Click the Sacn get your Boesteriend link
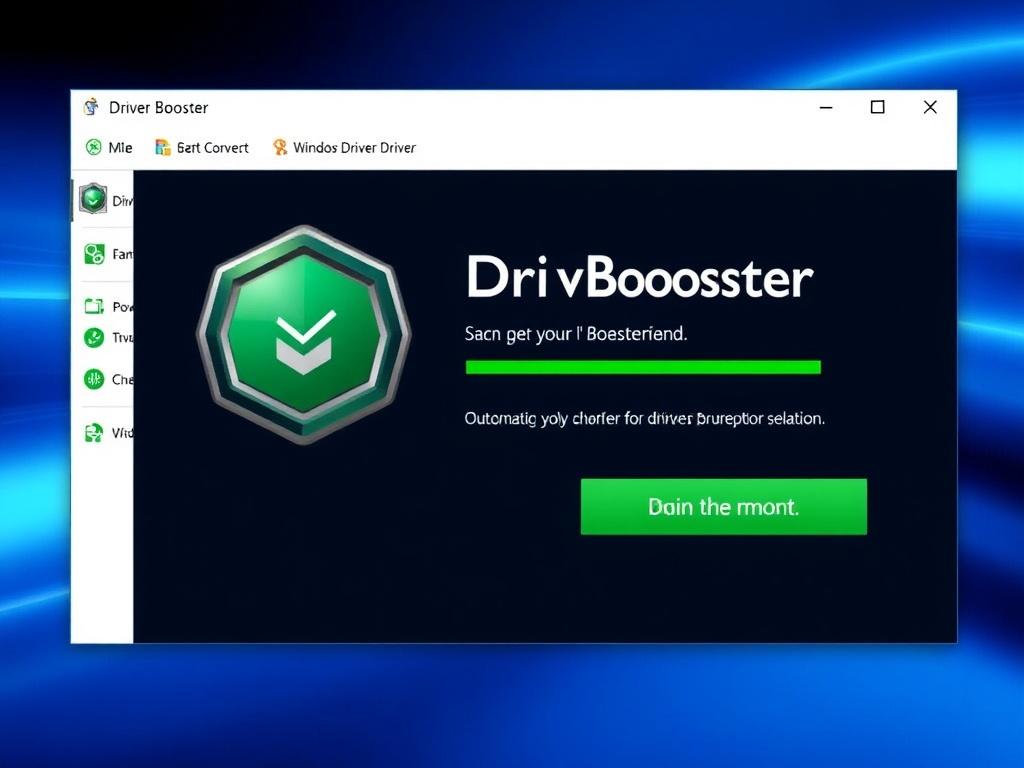The height and width of the screenshot is (768, 1024). pyautogui.click(x=576, y=334)
